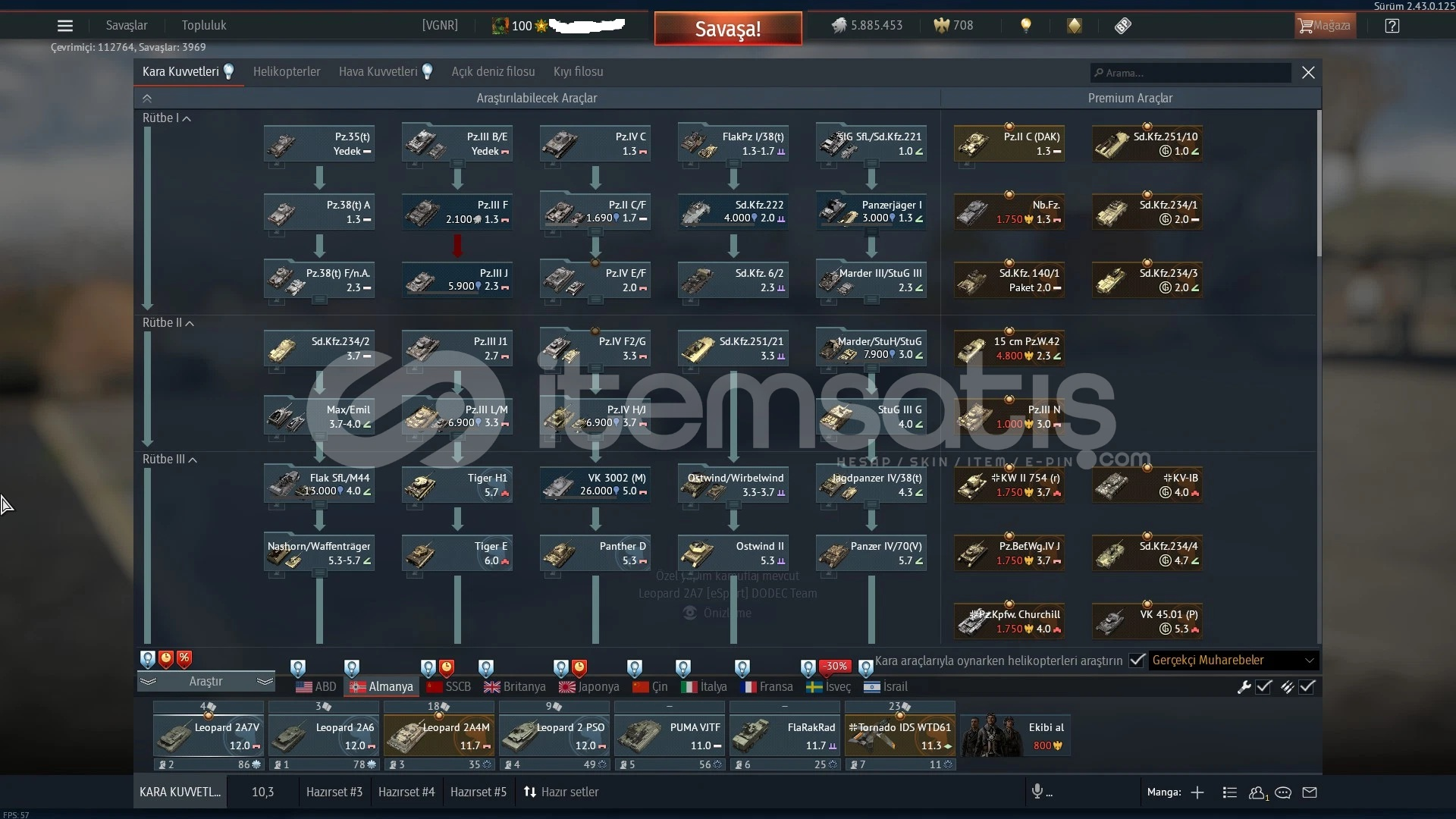The image size is (1456, 819).
Task: Click the gold diamond icon in top bar
Action: [x=1075, y=26]
